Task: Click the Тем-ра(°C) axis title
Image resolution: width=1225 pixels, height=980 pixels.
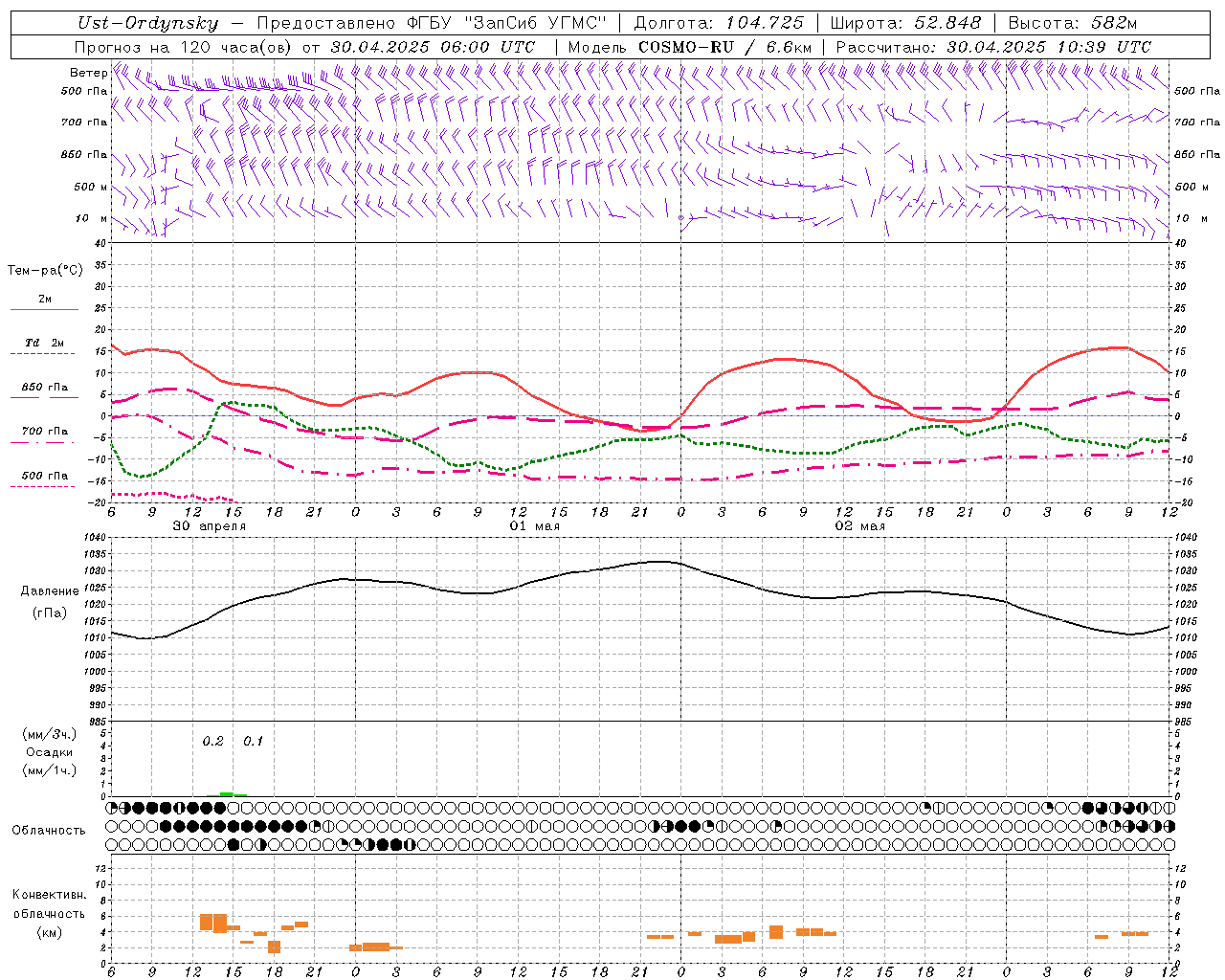Action: coord(45,271)
